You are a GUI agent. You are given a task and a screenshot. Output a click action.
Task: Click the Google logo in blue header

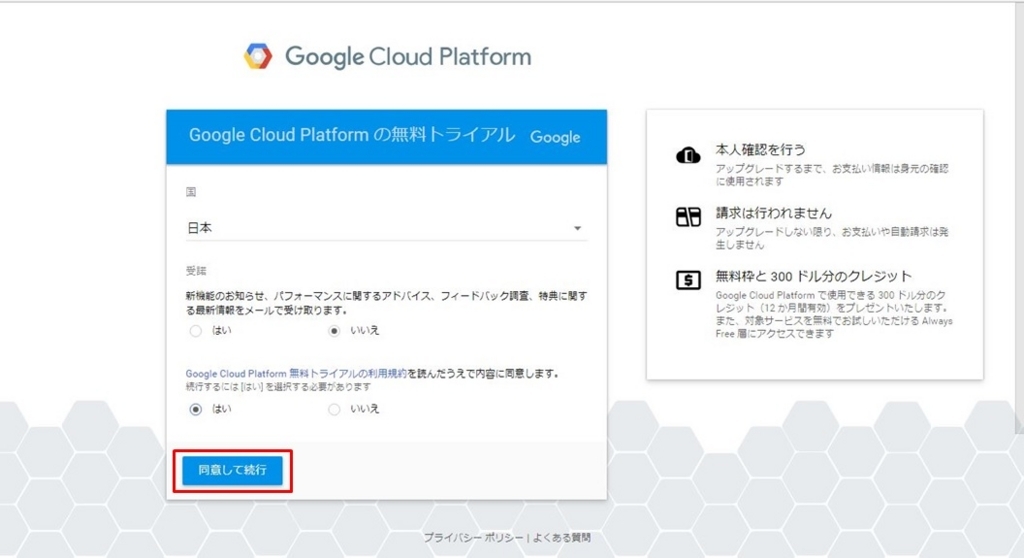click(x=555, y=137)
